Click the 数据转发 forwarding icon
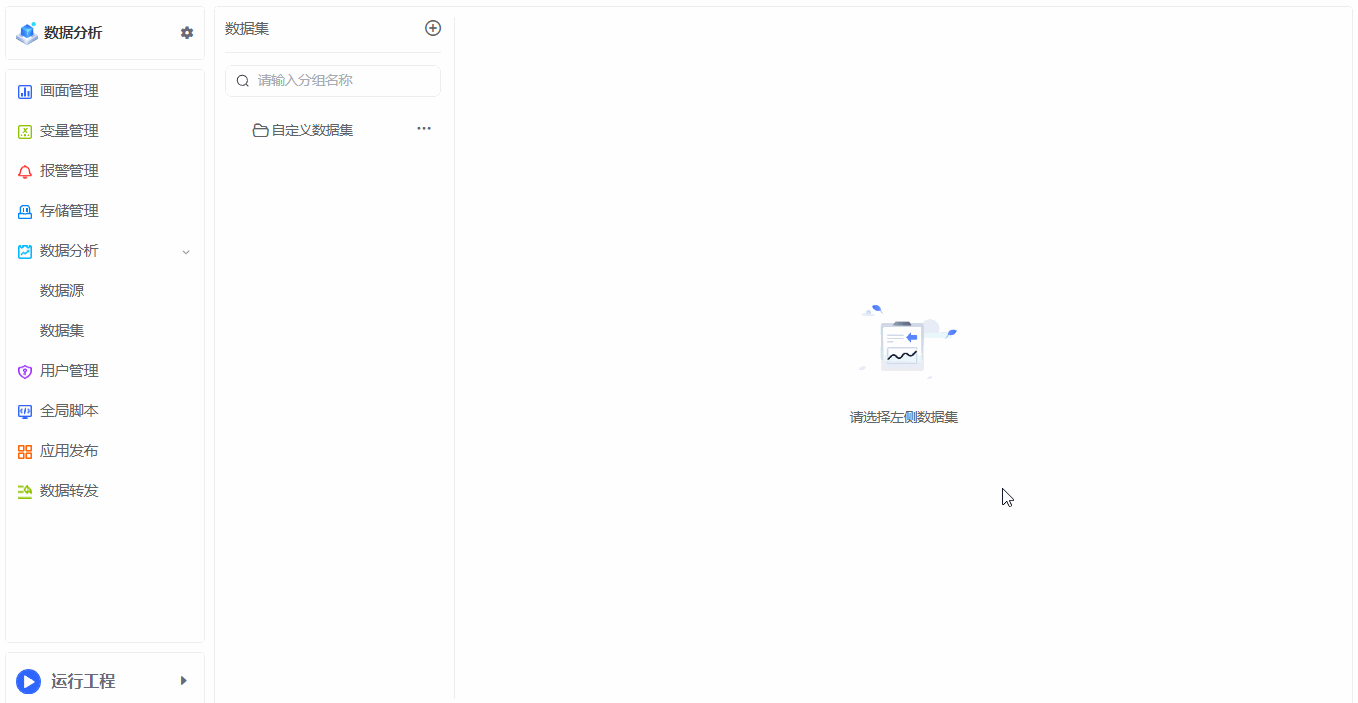 (x=25, y=492)
